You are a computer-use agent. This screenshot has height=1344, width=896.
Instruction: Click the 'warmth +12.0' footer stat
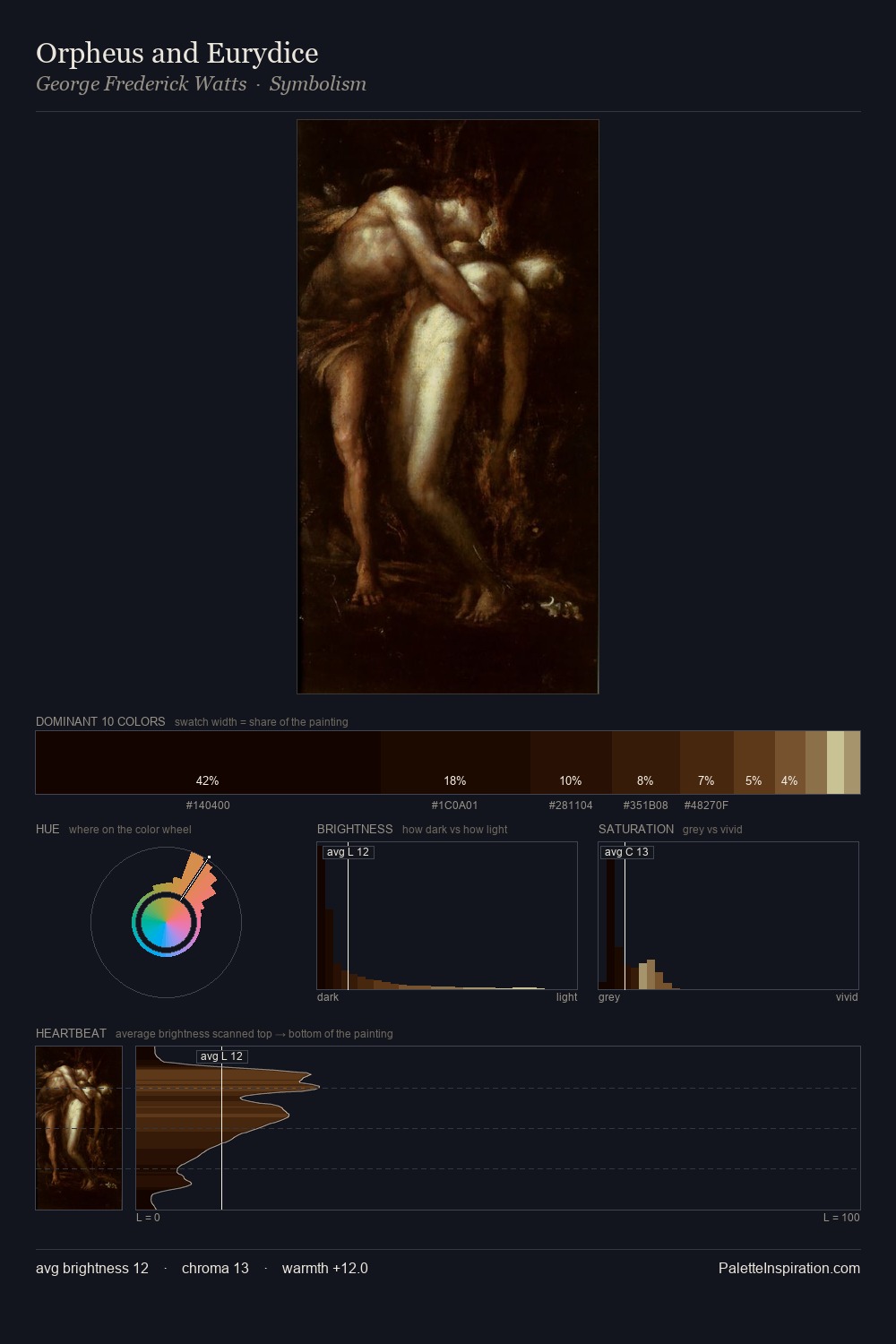click(x=325, y=1268)
